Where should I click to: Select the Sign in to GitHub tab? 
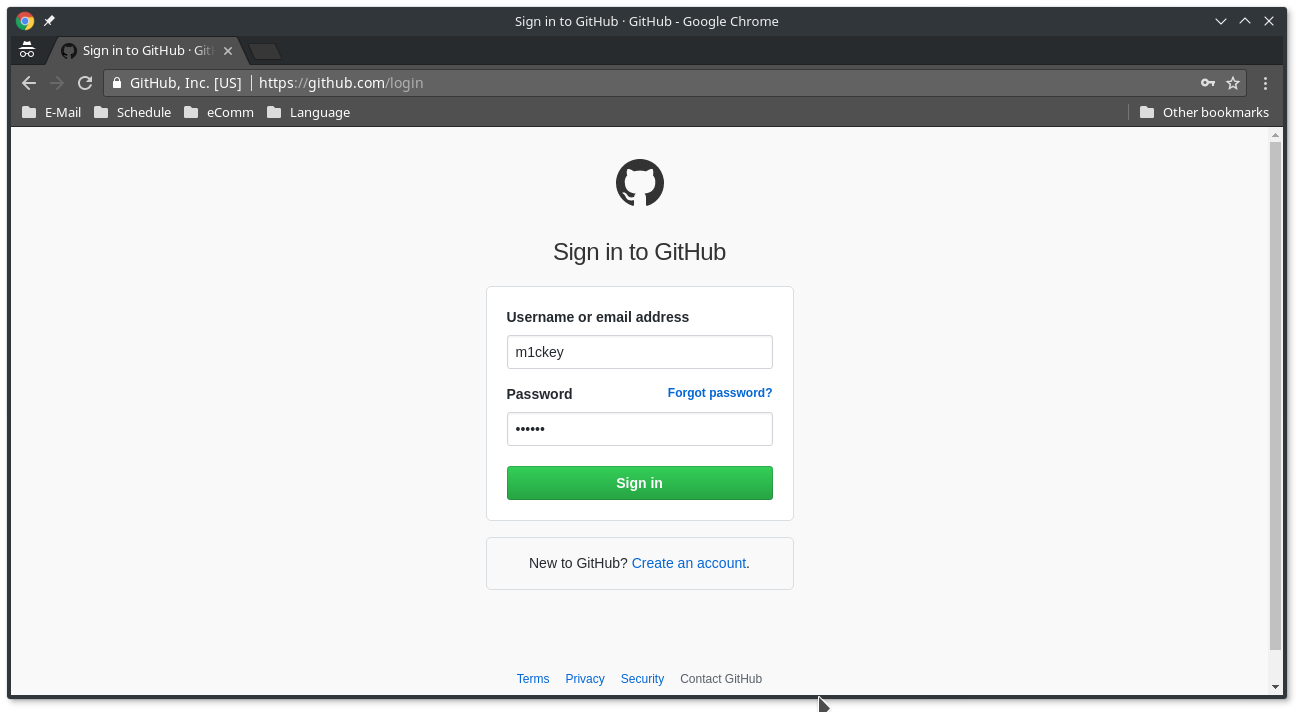(140, 51)
